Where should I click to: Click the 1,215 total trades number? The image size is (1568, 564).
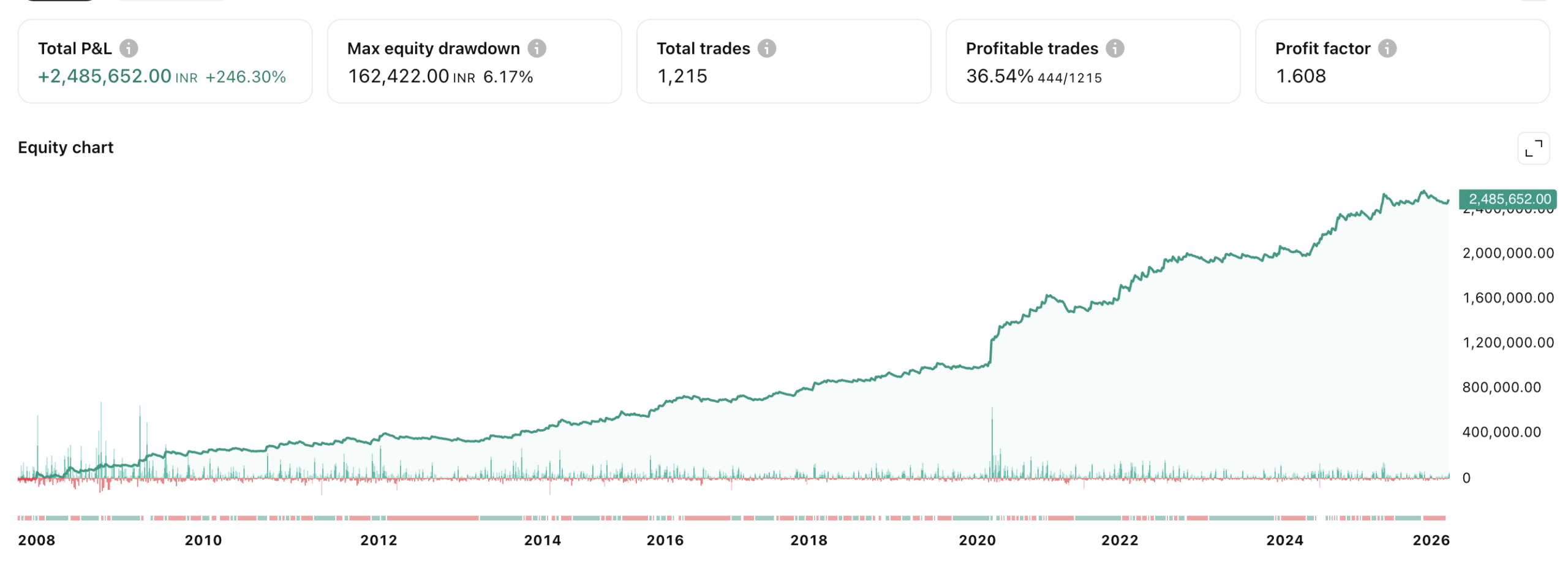pyautogui.click(x=682, y=76)
